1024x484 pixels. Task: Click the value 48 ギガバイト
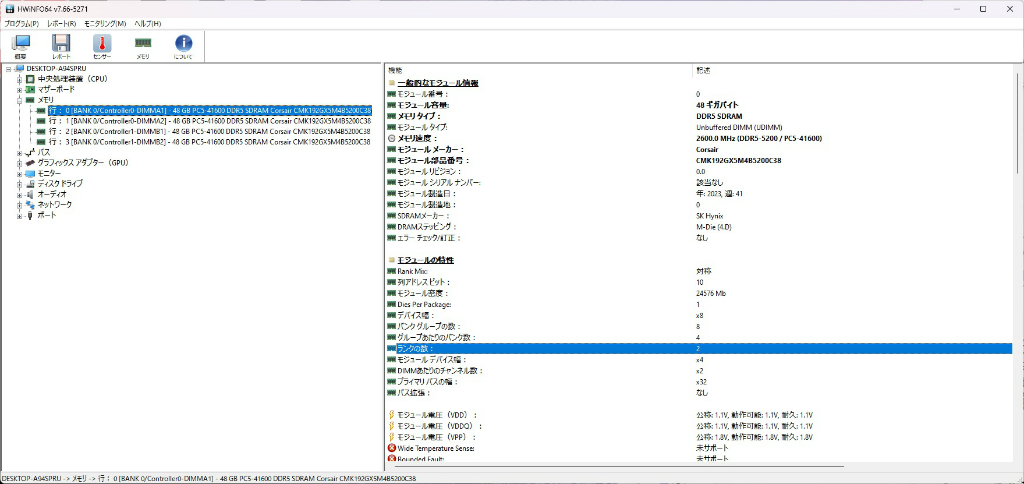(717, 105)
